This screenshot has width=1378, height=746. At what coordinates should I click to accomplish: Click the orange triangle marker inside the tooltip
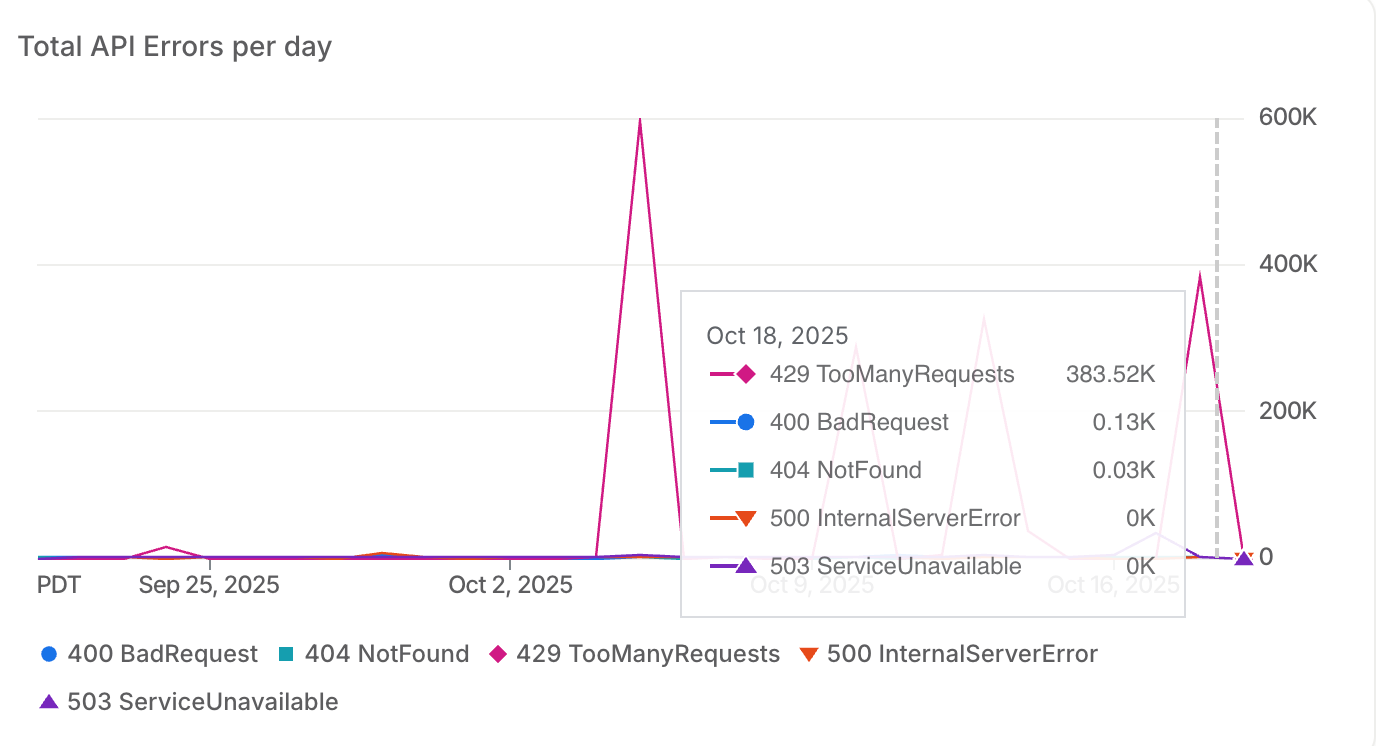click(745, 518)
